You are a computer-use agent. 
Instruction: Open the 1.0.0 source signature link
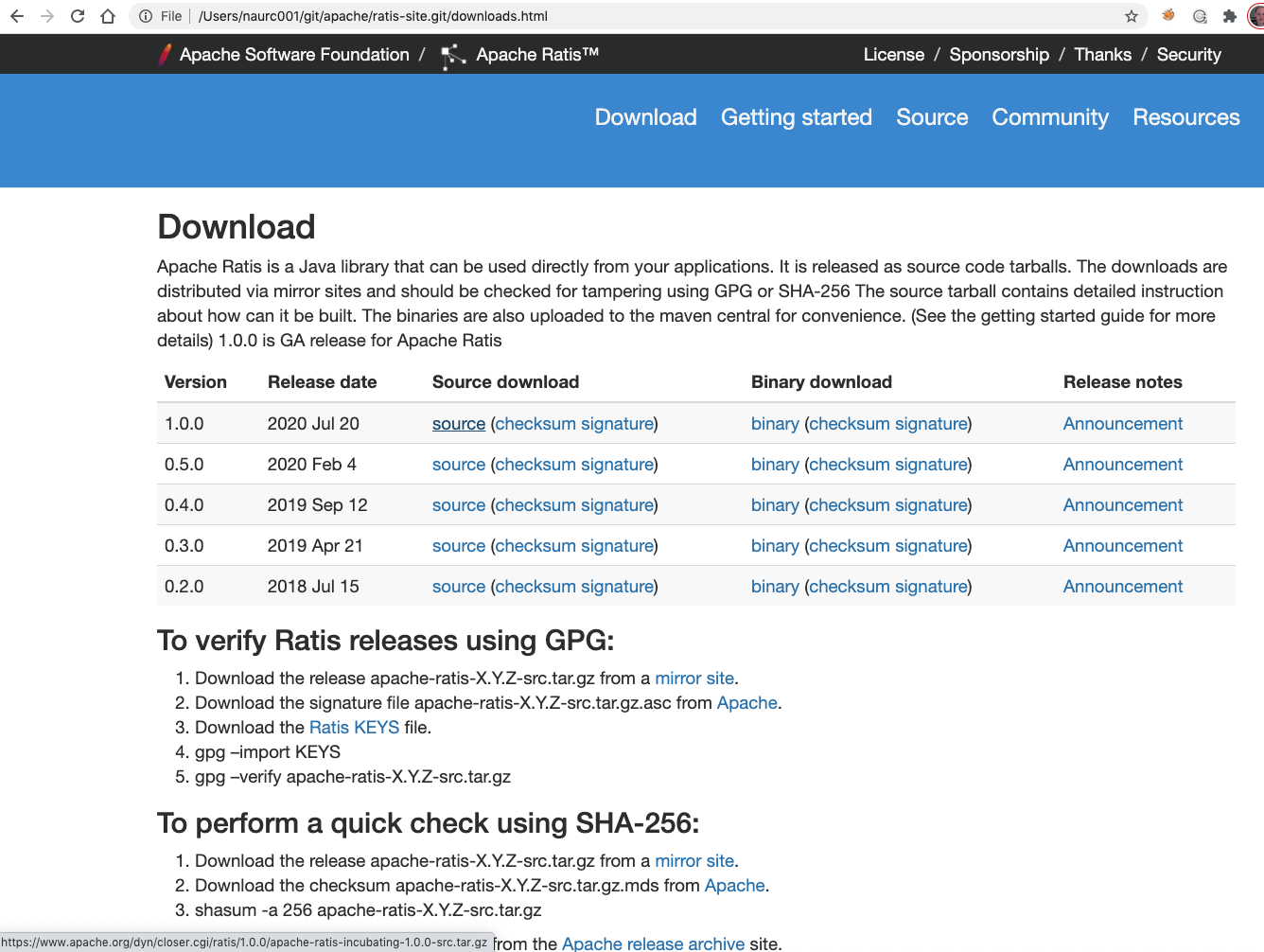click(x=617, y=424)
